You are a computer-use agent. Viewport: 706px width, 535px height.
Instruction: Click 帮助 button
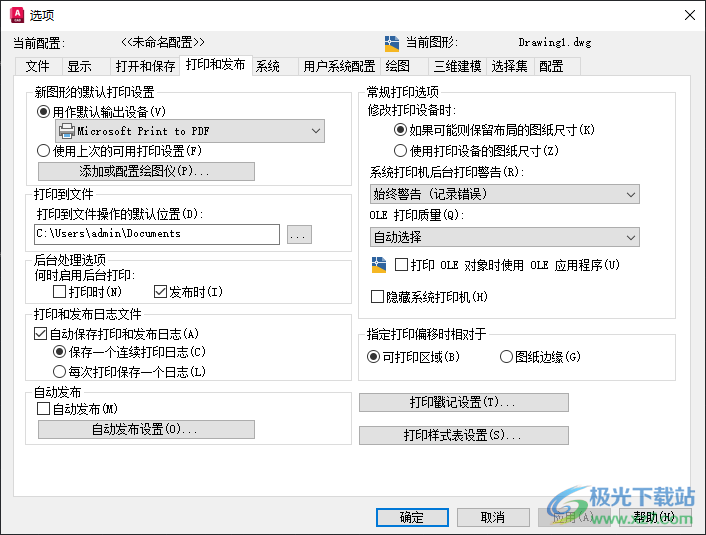tap(655, 517)
